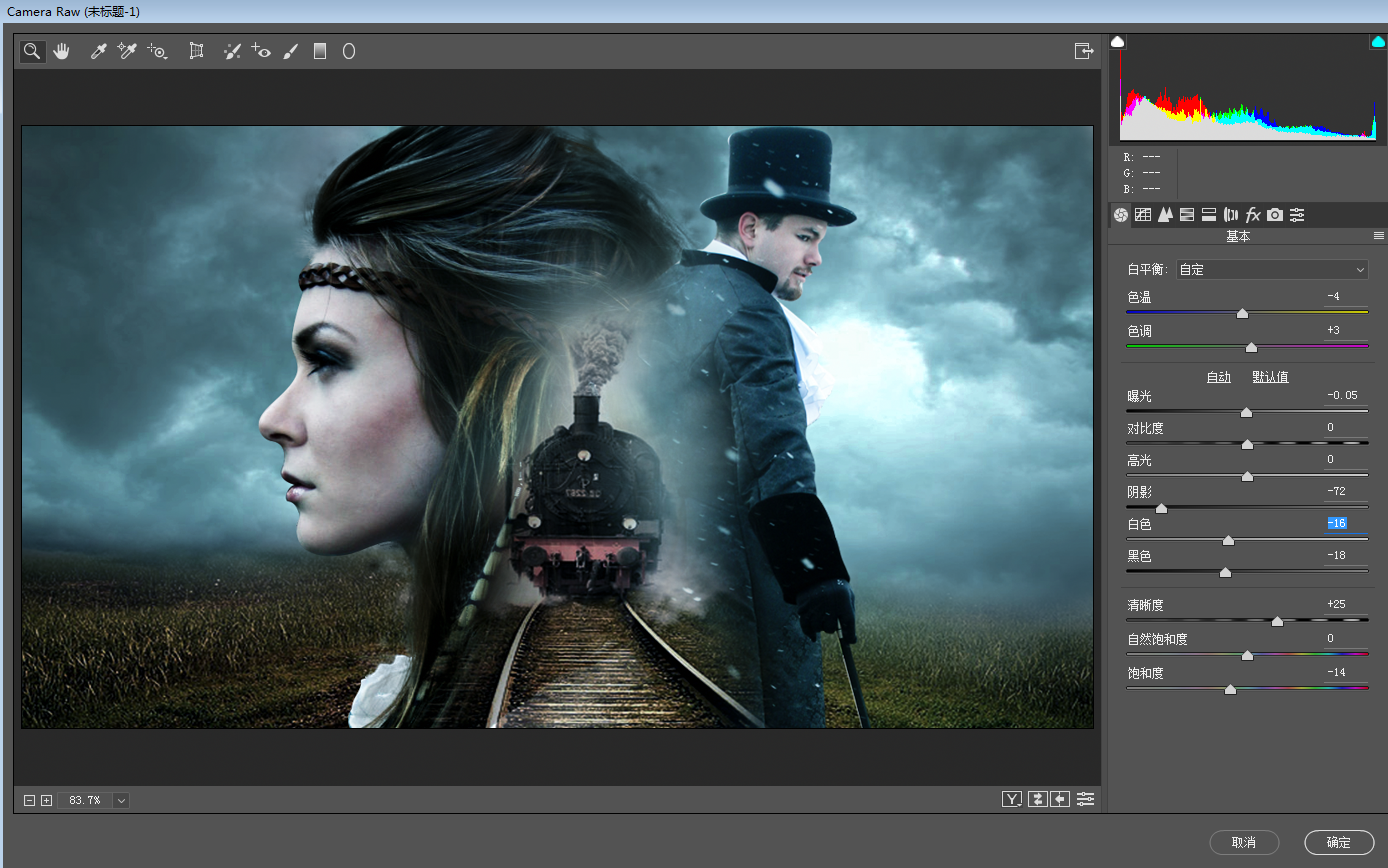1388x868 pixels.
Task: Toggle before/after view with Y button
Action: (x=1013, y=799)
